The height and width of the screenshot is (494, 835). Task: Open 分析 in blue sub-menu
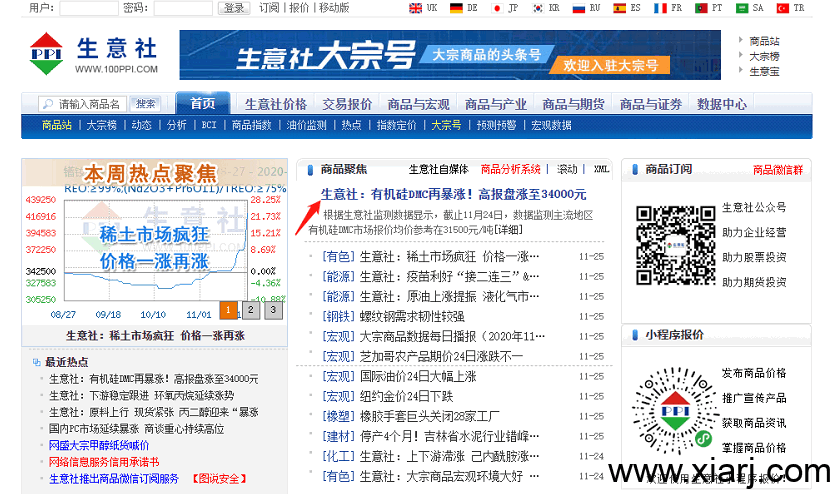click(x=176, y=125)
